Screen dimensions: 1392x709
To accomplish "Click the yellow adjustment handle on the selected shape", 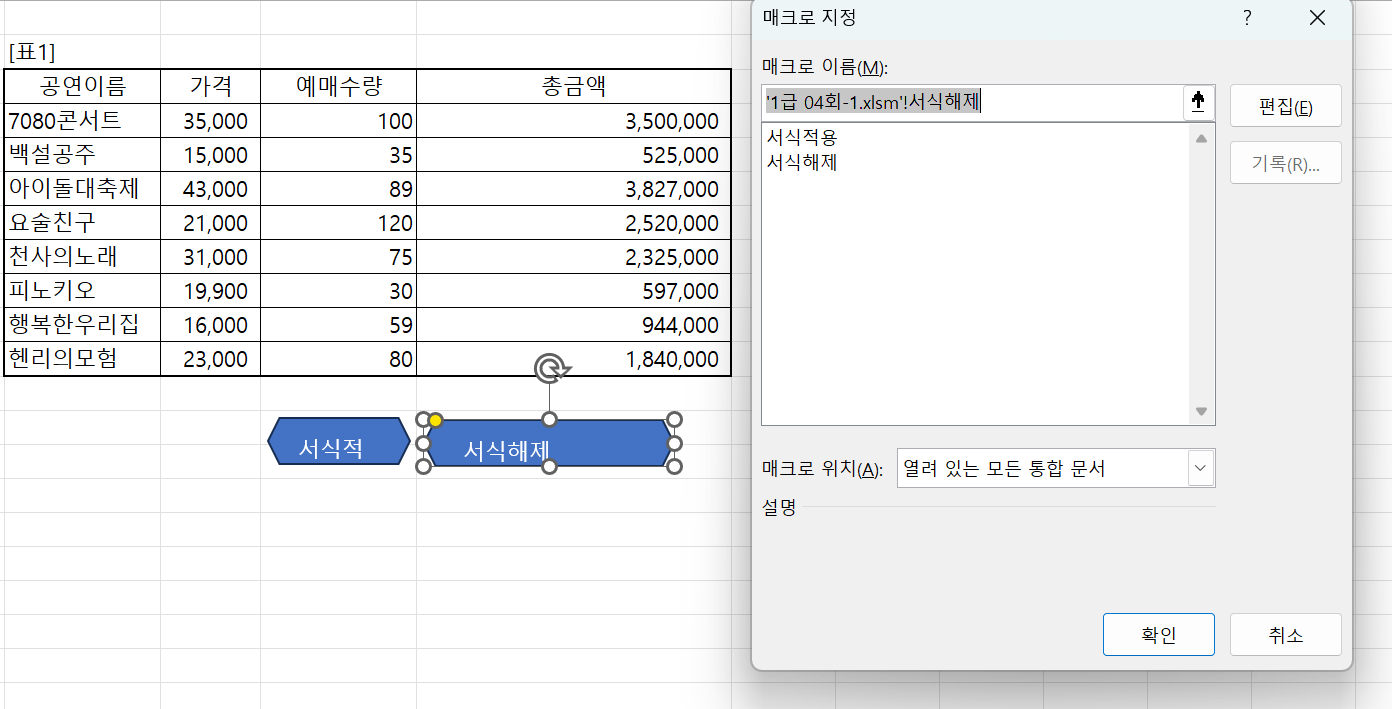I will (x=435, y=421).
